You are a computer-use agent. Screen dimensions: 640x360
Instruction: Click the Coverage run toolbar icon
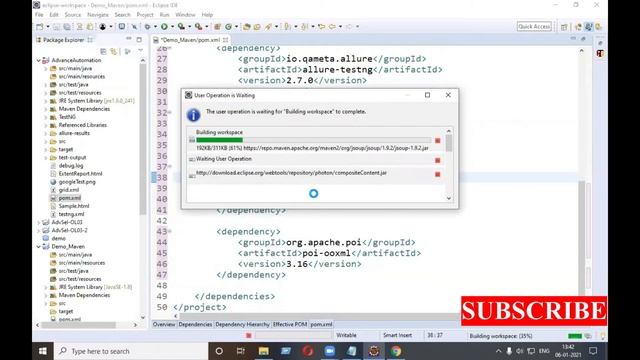pyautogui.click(x=181, y=27)
